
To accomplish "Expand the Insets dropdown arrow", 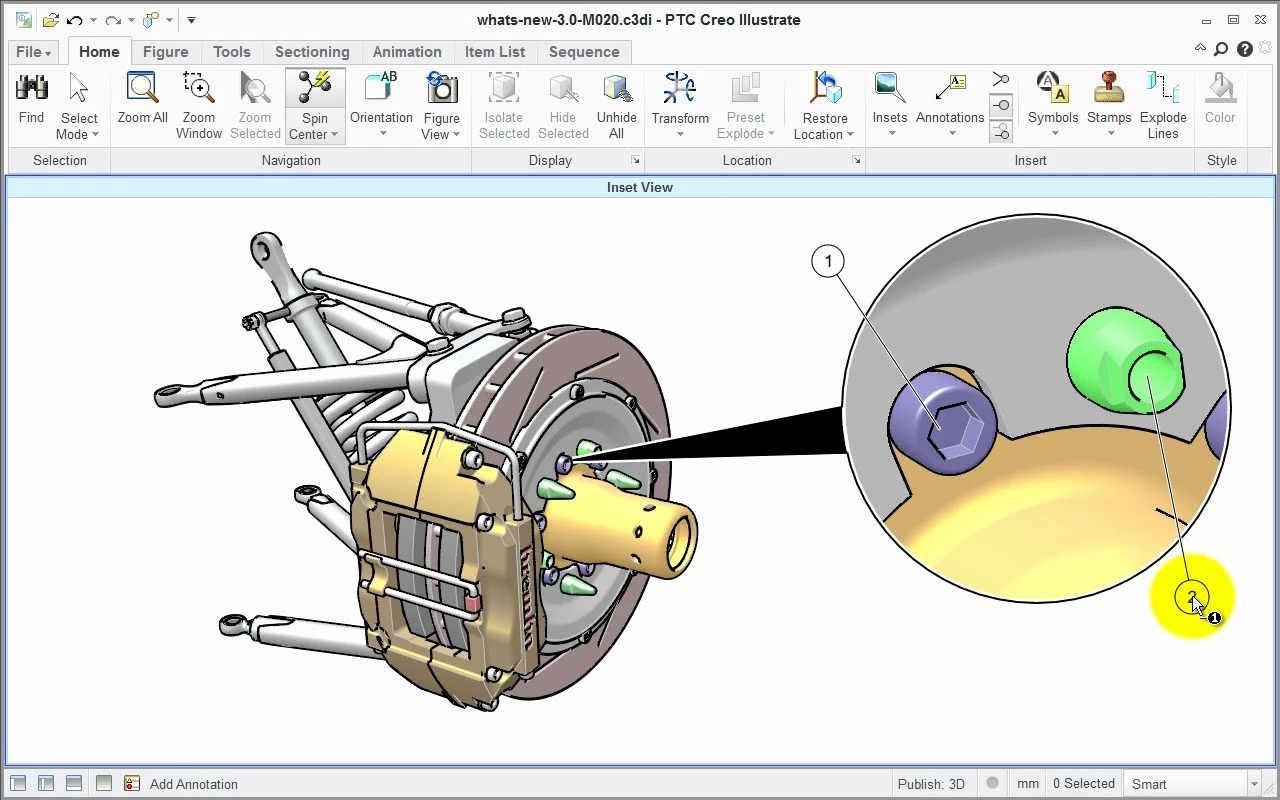I will pyautogui.click(x=890, y=134).
